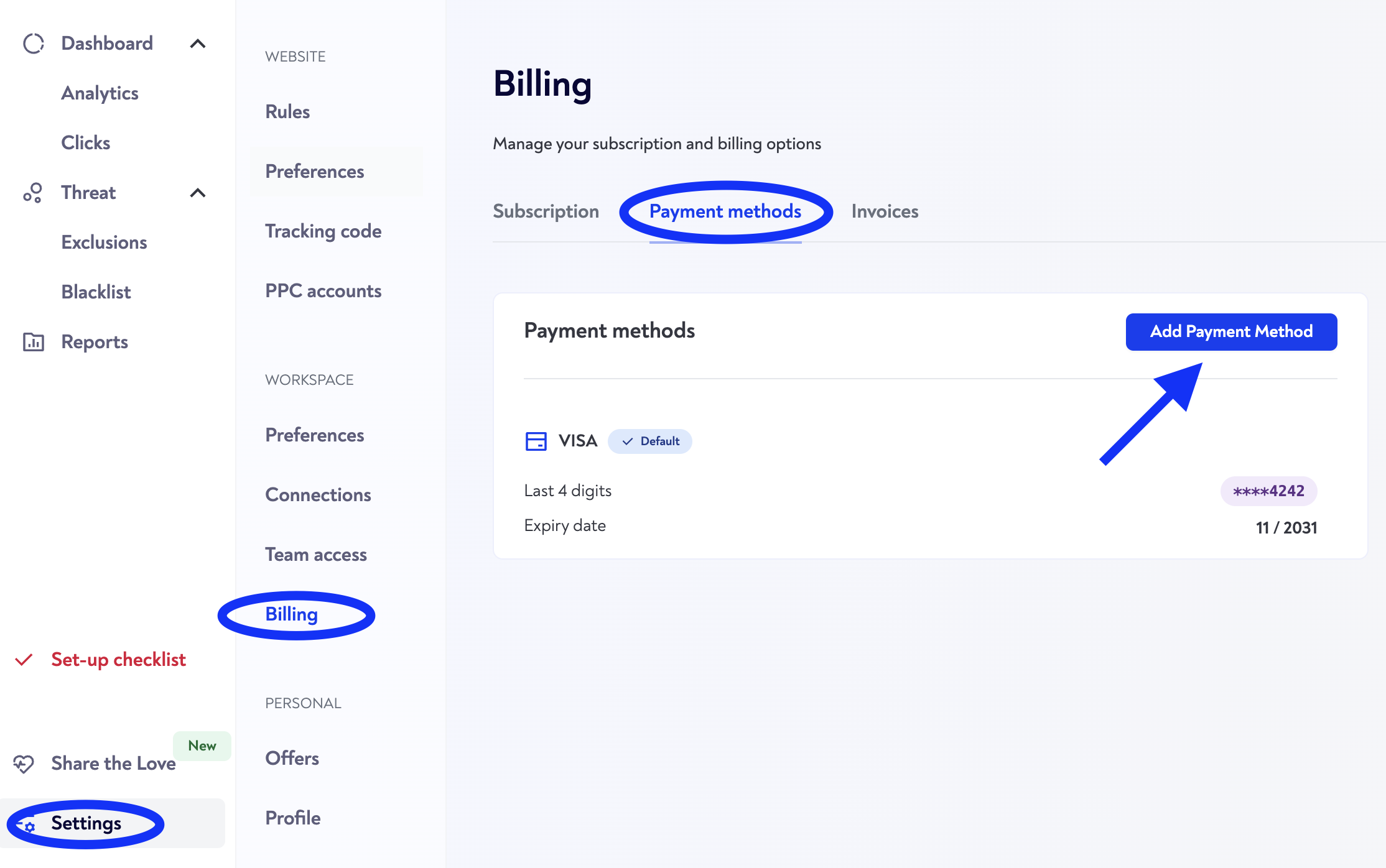This screenshot has width=1386, height=868.
Task: Open the Profile settings page
Action: 292,818
